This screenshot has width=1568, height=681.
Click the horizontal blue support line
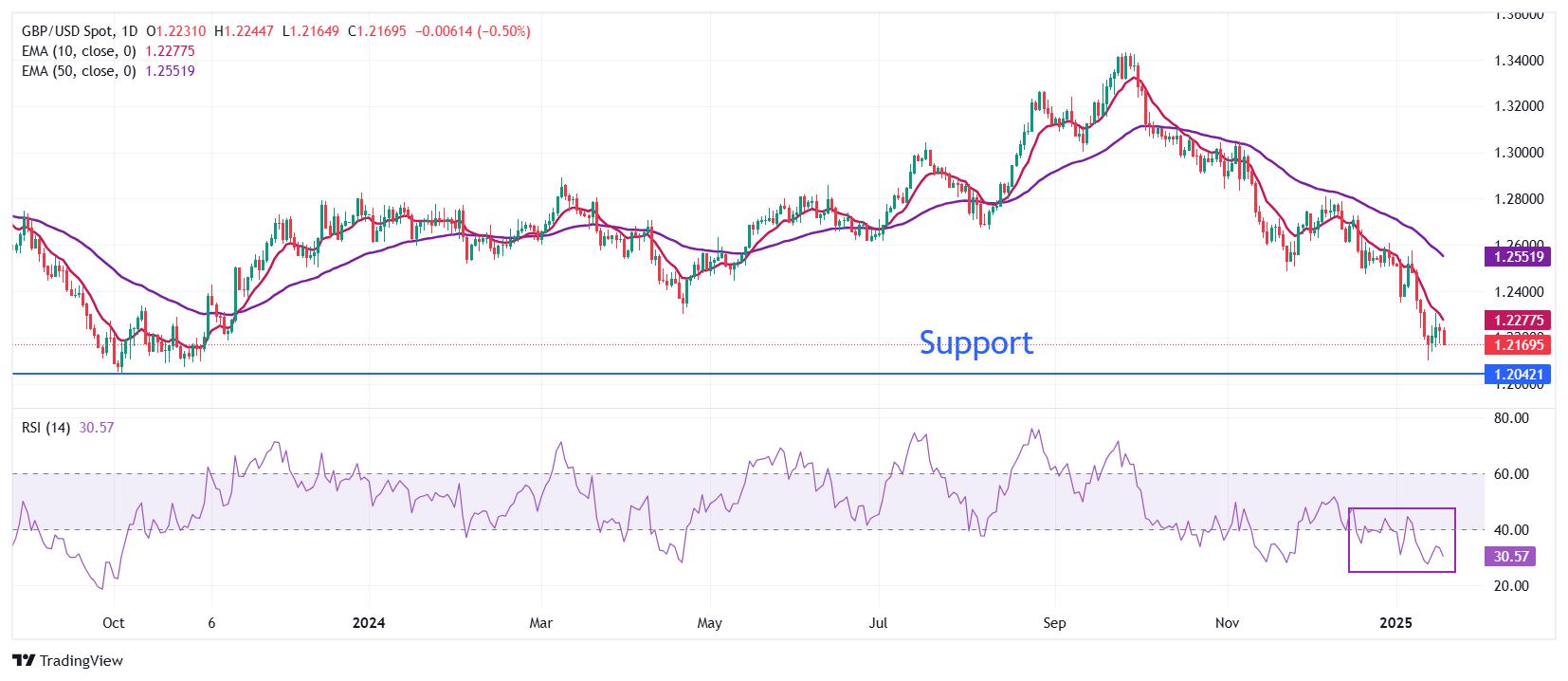pyautogui.click(x=748, y=374)
